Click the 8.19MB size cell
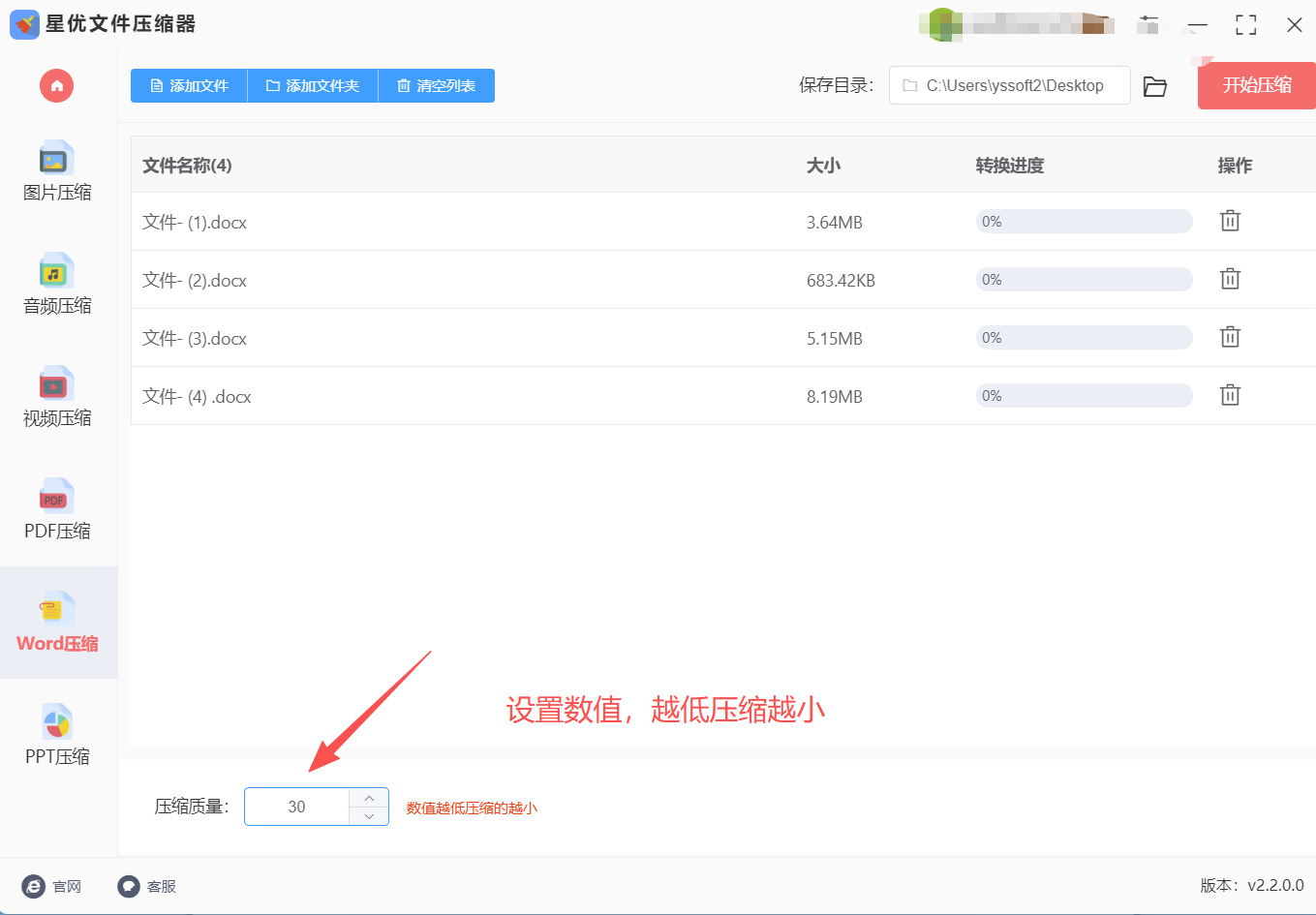 (x=835, y=397)
